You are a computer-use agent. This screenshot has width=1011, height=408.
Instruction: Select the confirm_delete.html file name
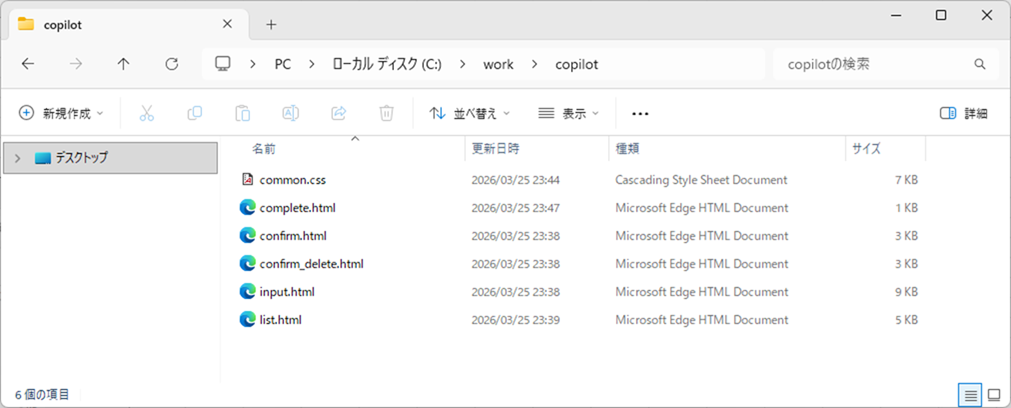click(x=311, y=264)
